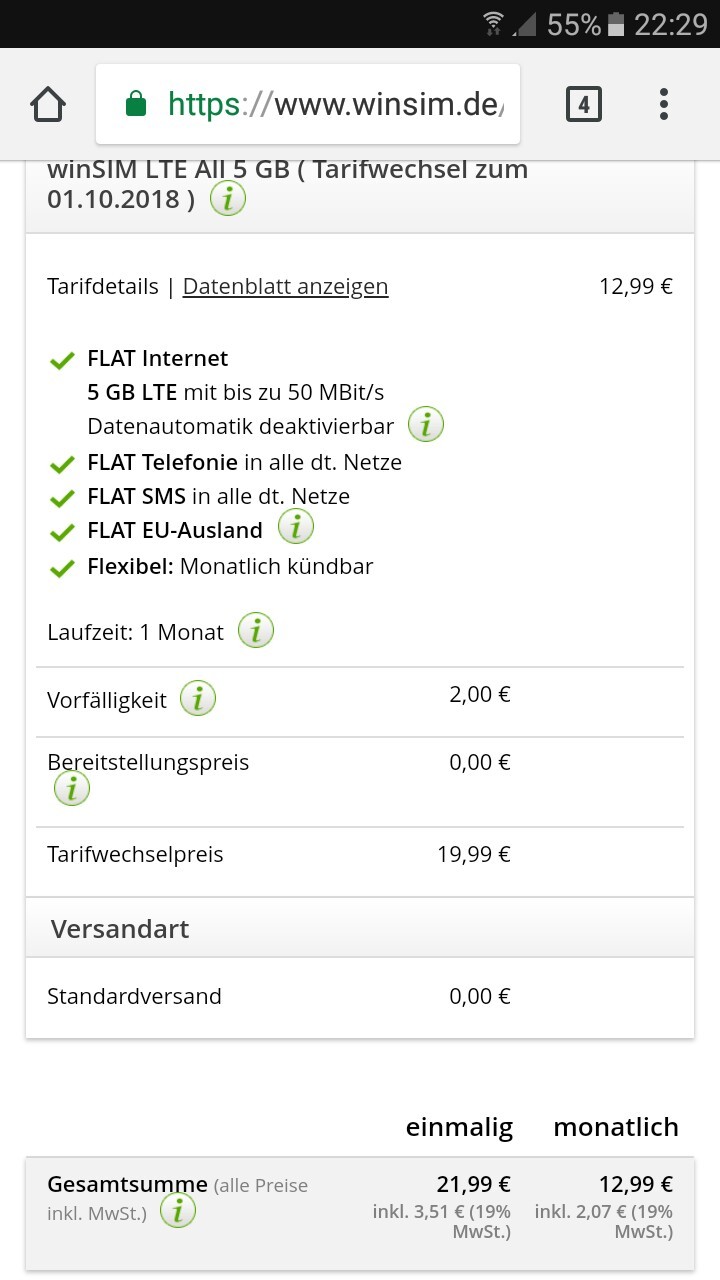
Task: Tap the green checkmark next to FLAT Internet
Action: pos(62,361)
